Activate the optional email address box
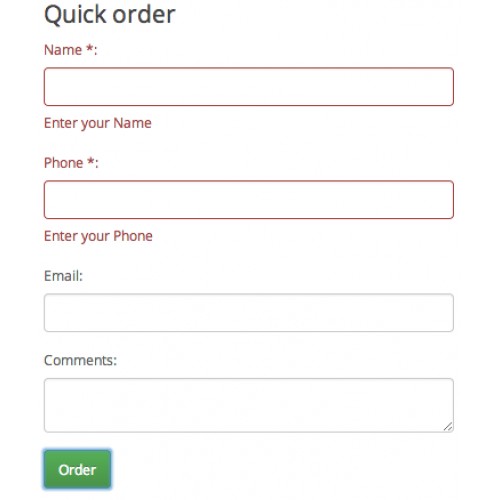This screenshot has width=500, height=500. tap(249, 313)
